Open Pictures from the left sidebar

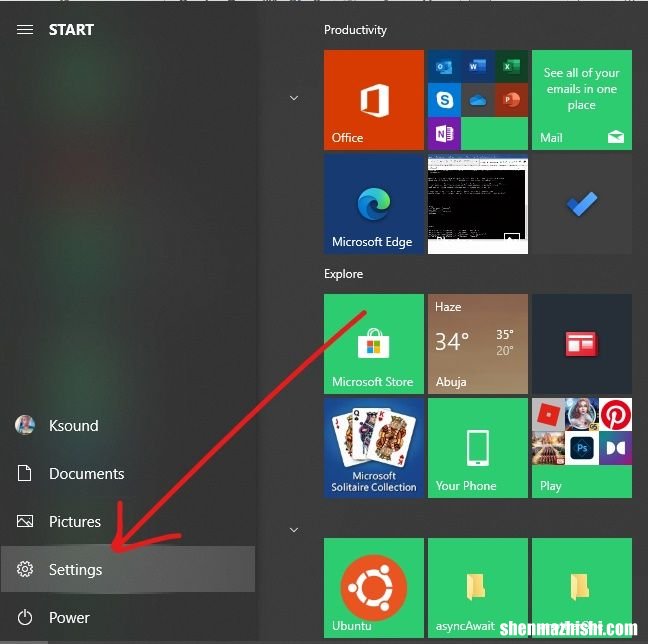[x=74, y=521]
